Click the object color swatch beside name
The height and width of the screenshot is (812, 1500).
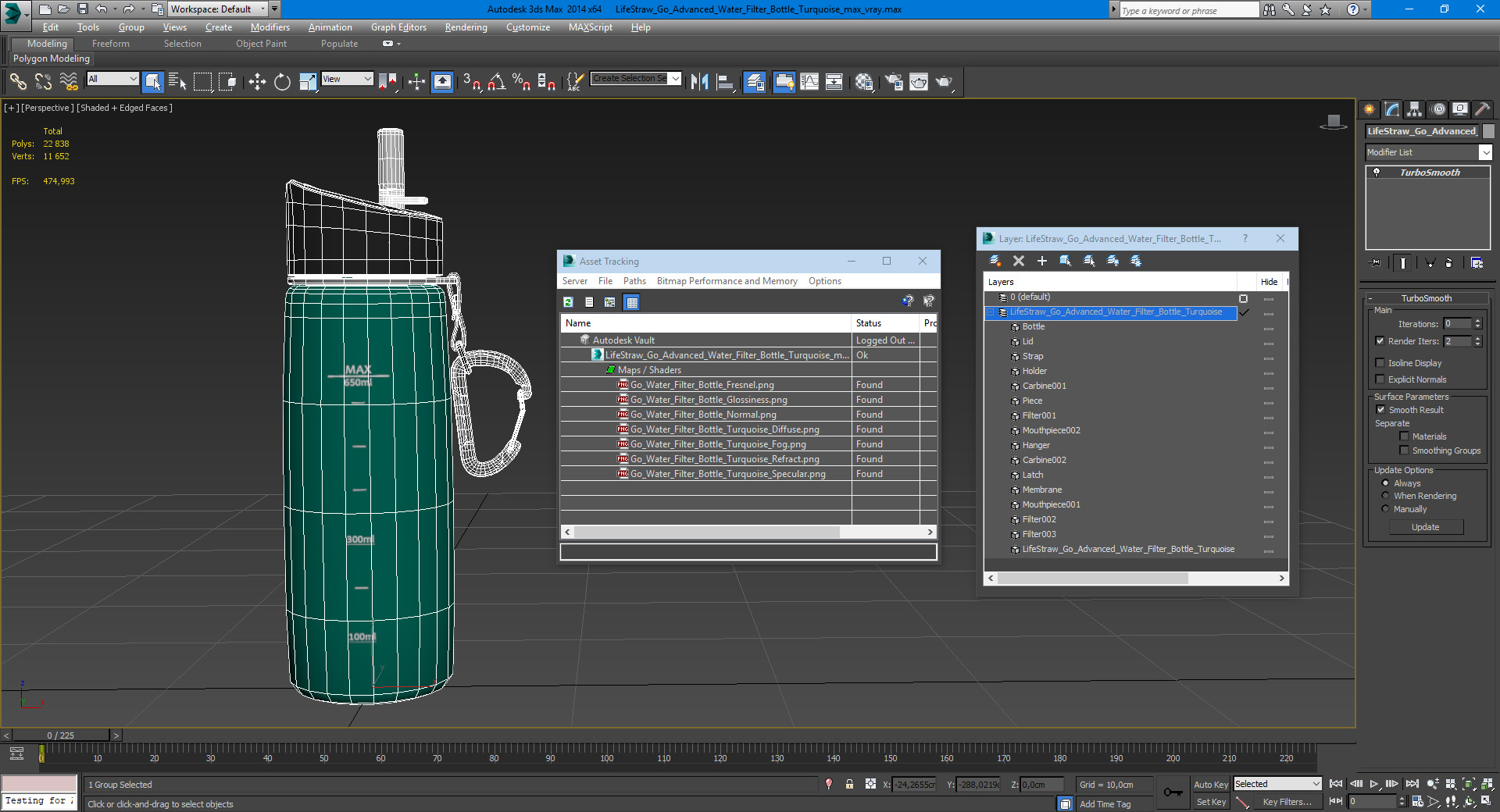tap(1488, 131)
